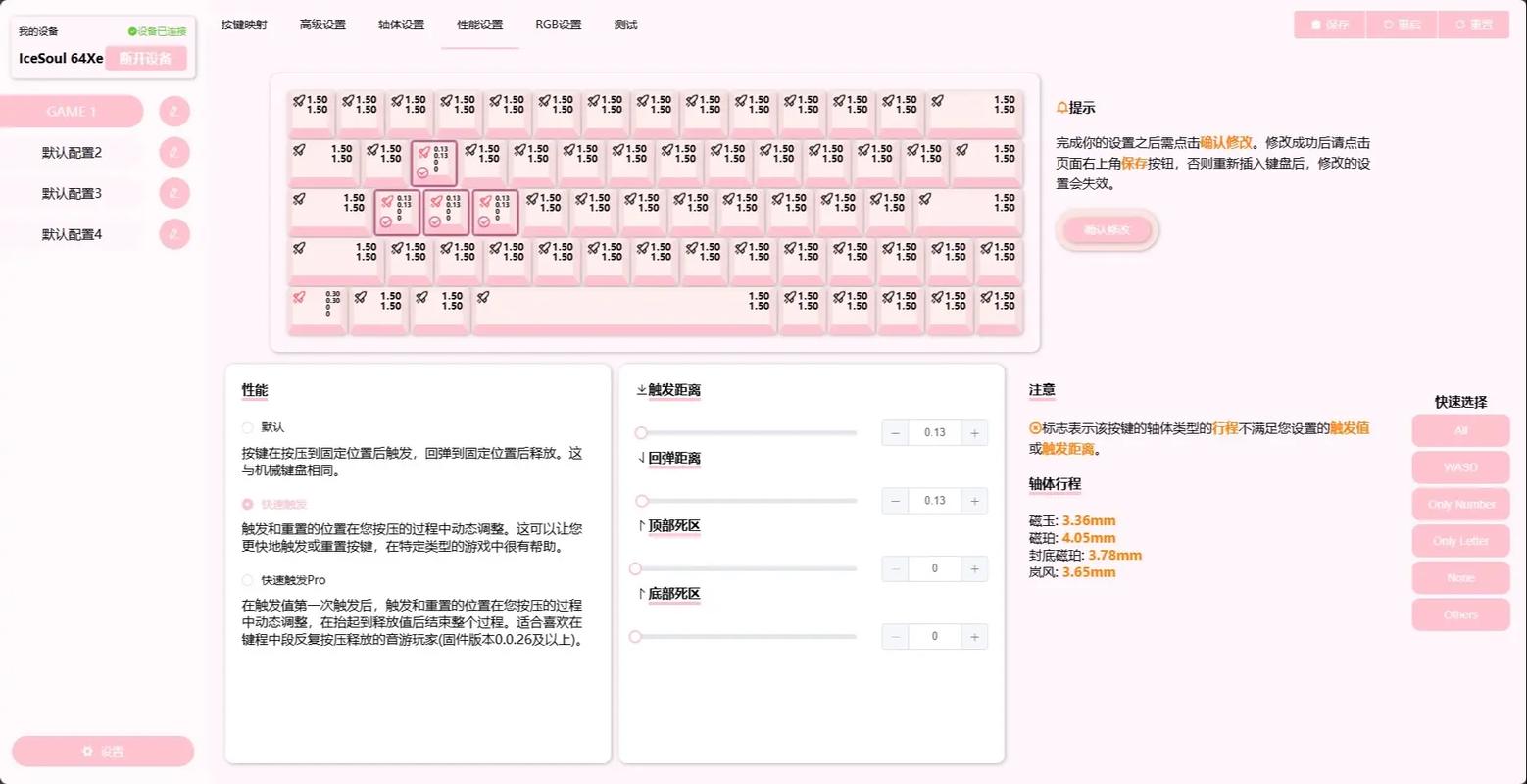Click the plus stepper for 顶部死区
The height and width of the screenshot is (784, 1527).
coord(973,568)
